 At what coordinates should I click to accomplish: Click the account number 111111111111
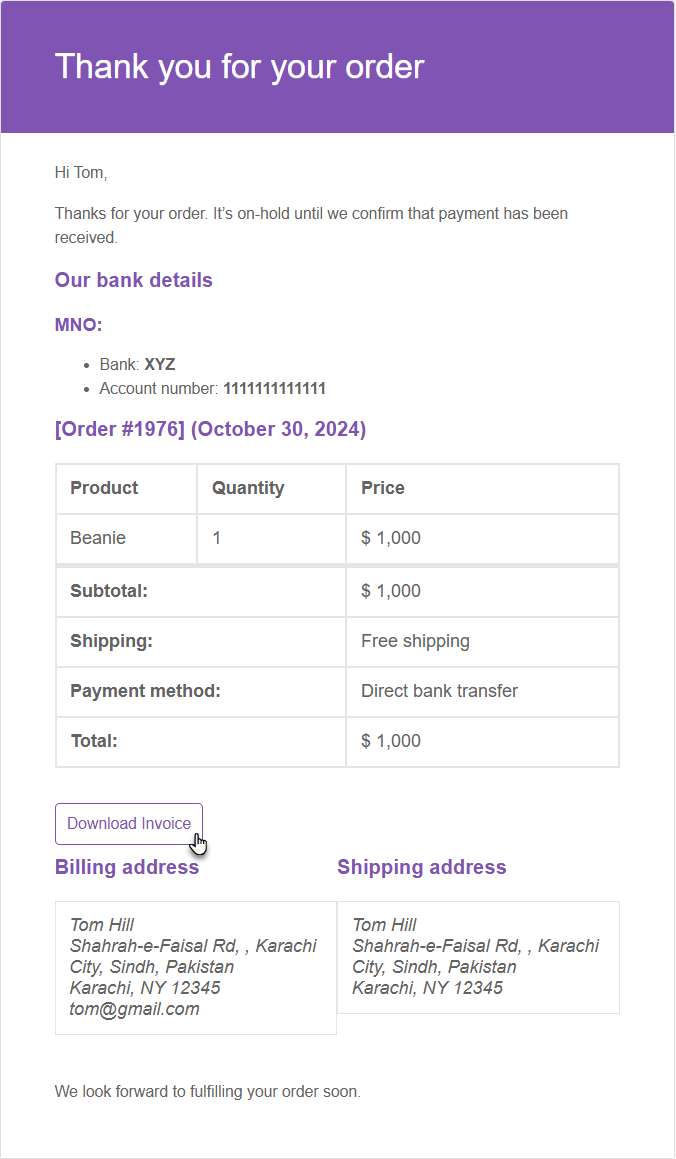(275, 389)
